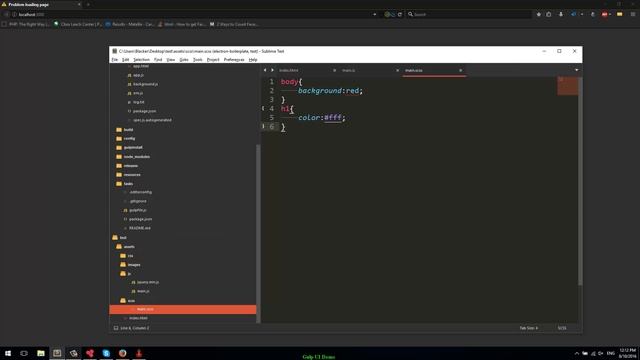
Task: Toggle the sidebar icon in status bar
Action: pyautogui.click(x=116, y=328)
